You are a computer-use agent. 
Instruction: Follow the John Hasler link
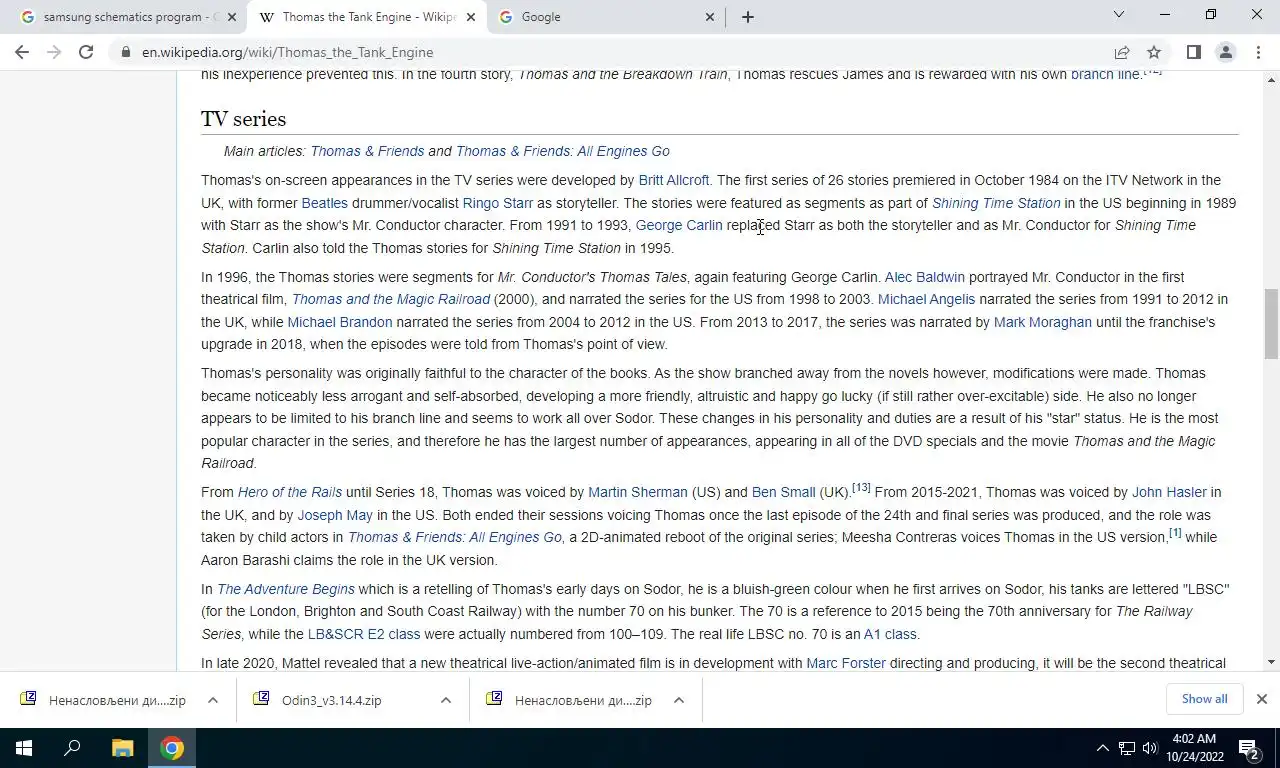(1169, 492)
